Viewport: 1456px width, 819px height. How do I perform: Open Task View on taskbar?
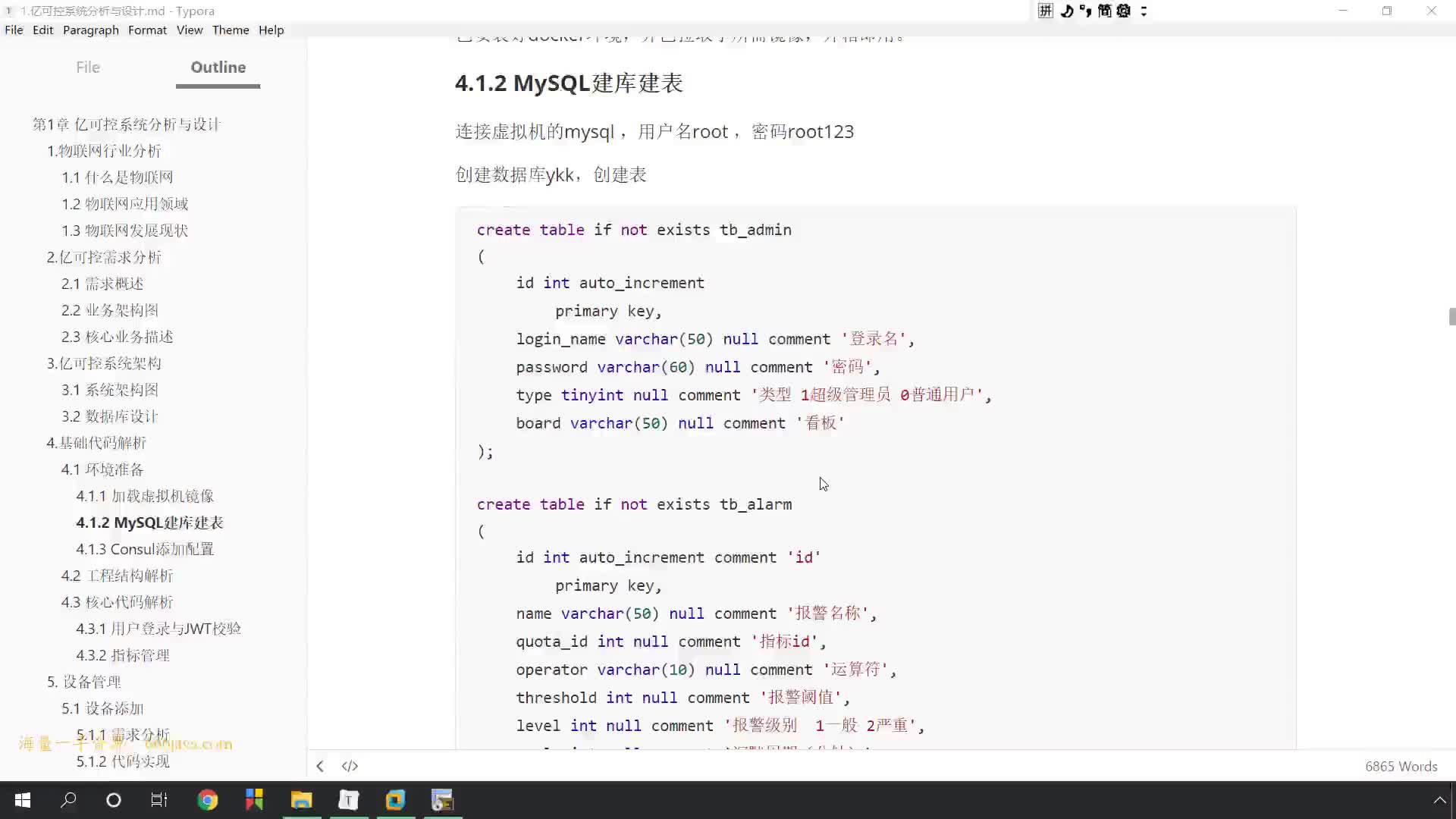click(x=159, y=800)
